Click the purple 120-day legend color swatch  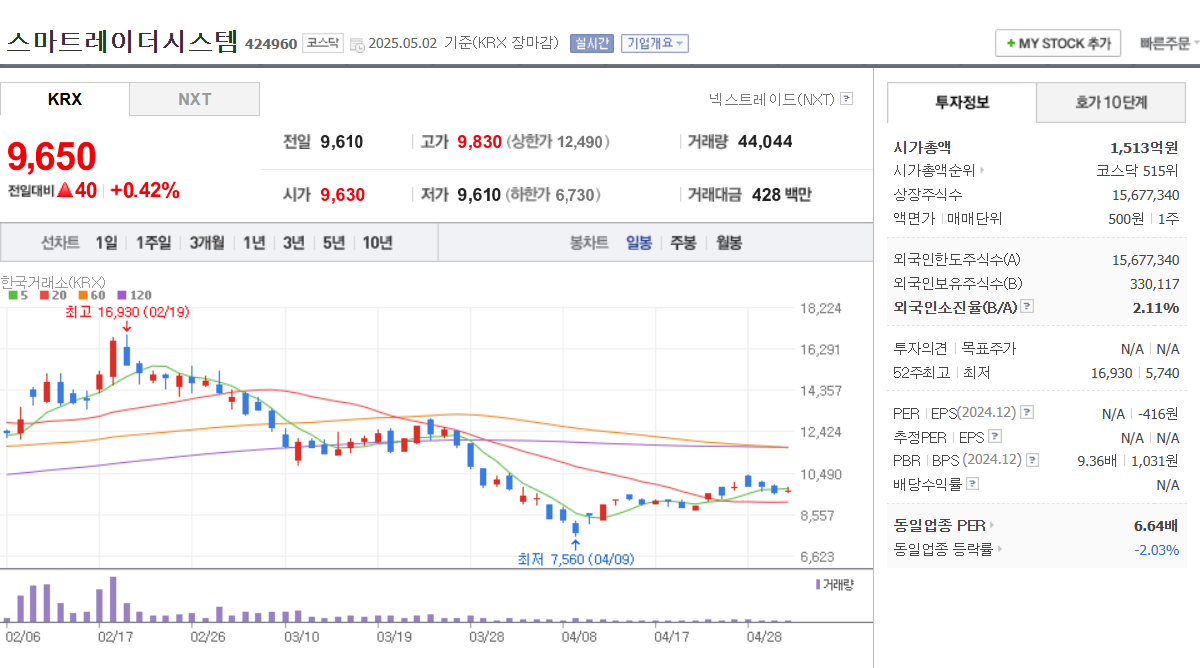tap(122, 295)
